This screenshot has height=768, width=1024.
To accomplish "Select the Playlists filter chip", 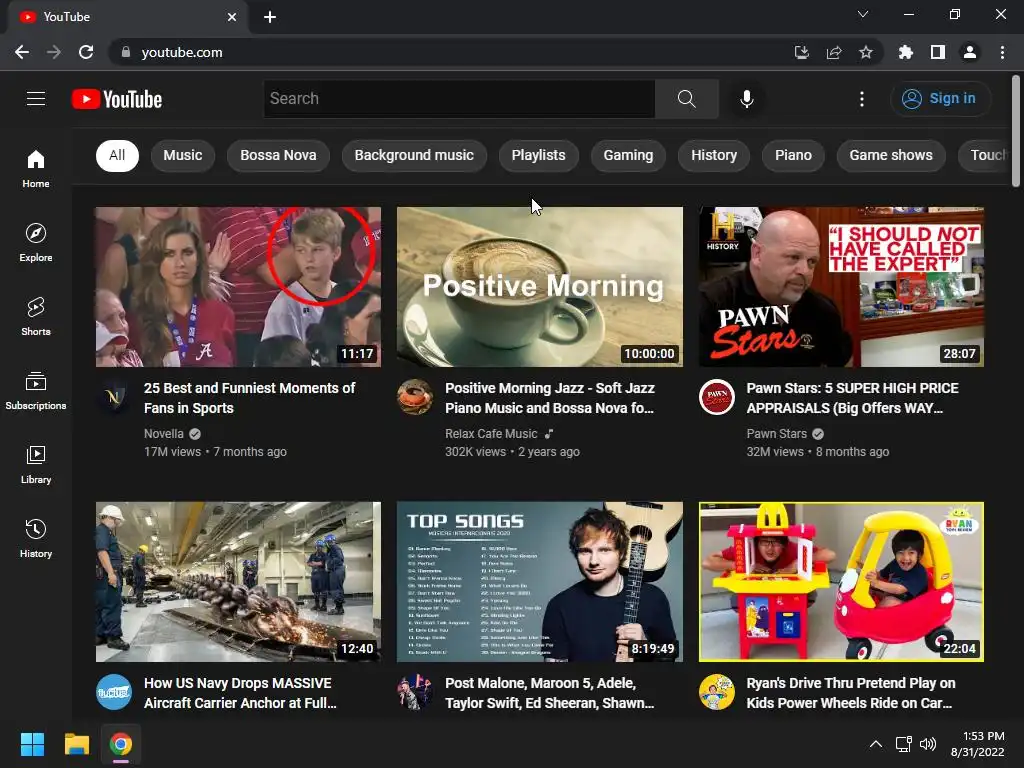I will pos(539,155).
